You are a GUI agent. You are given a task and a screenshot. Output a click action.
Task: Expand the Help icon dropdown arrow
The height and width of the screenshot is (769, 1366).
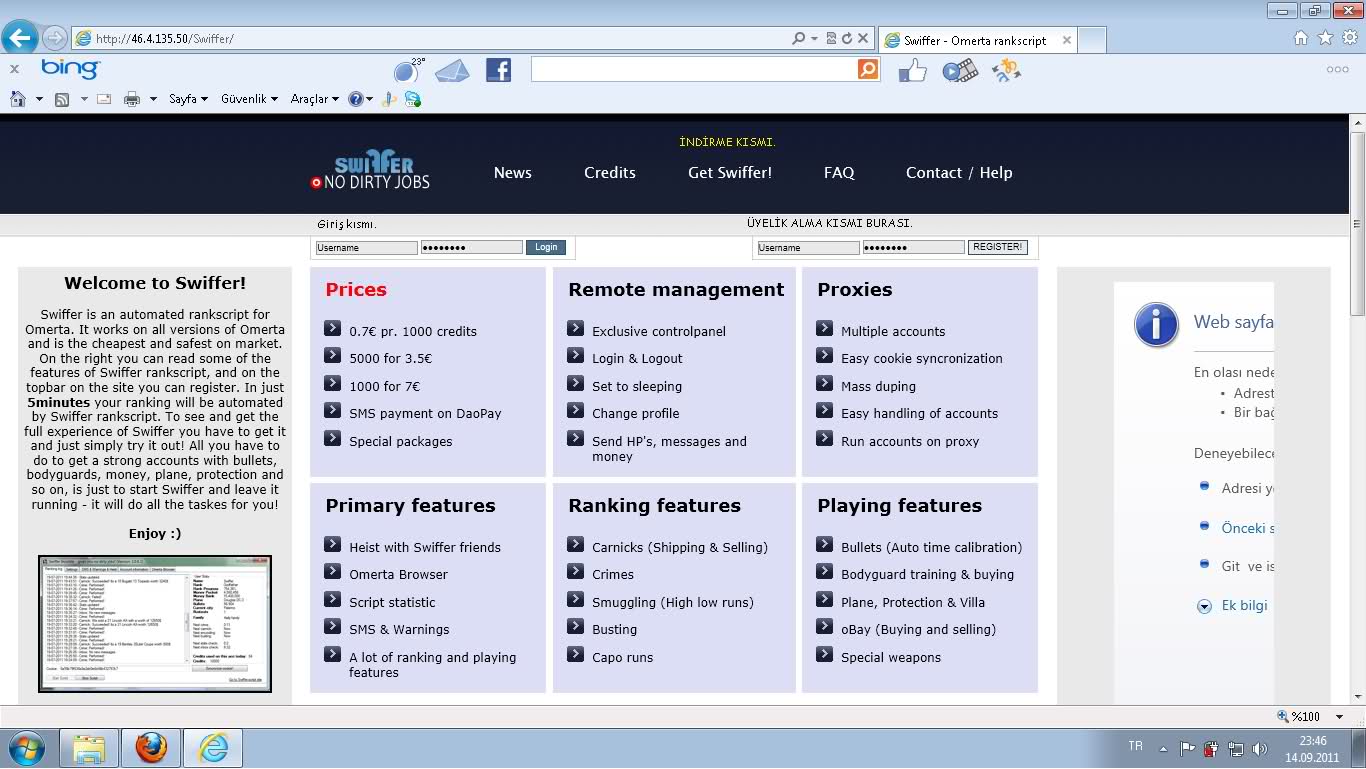(x=370, y=99)
